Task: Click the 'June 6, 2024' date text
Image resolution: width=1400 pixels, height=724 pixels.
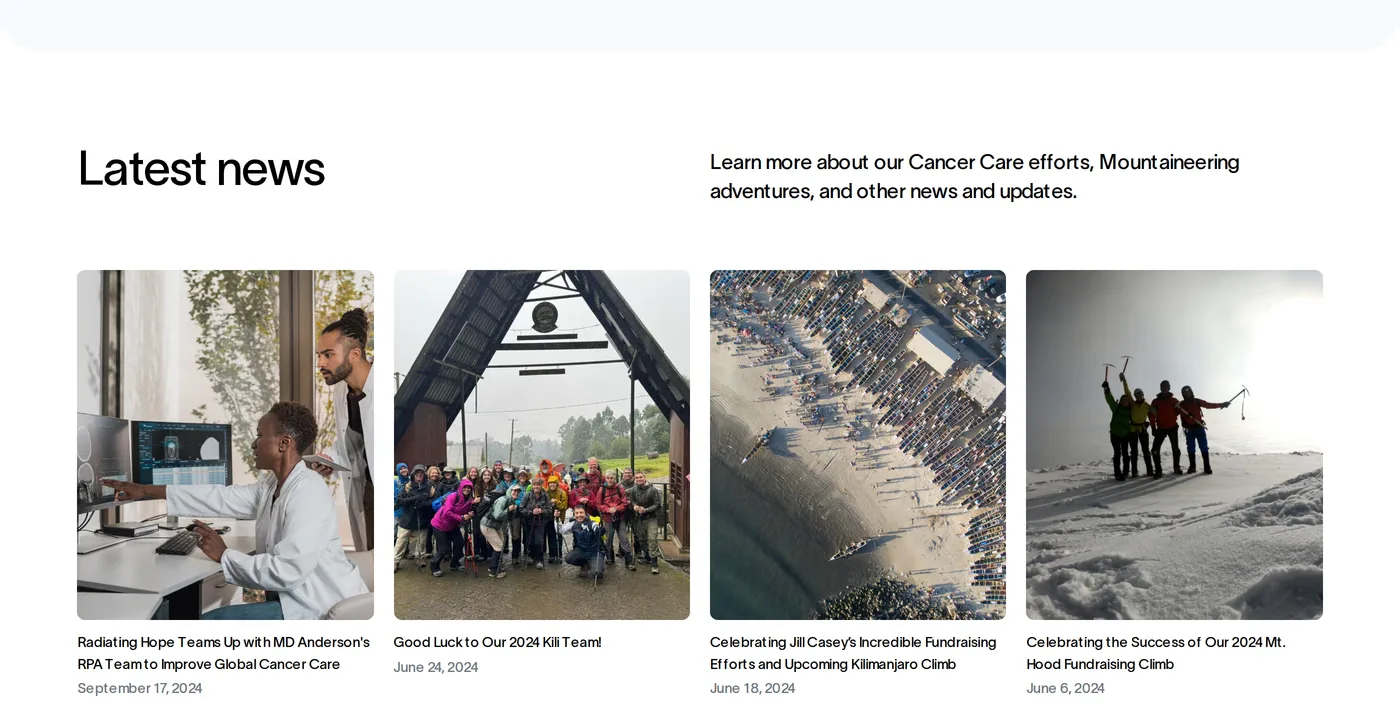Action: pyautogui.click(x=1065, y=688)
